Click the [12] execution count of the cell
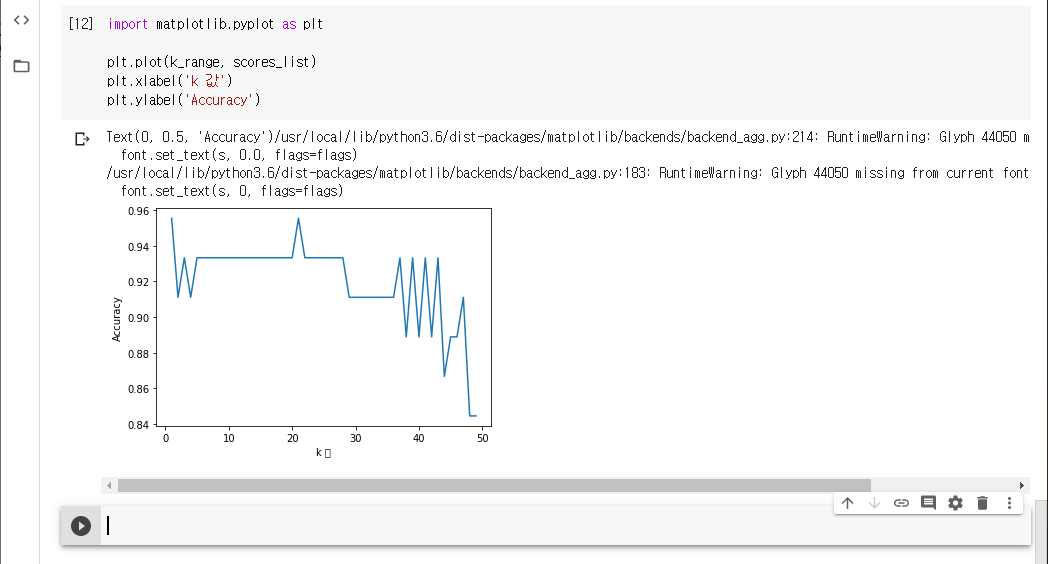The image size is (1048, 564). pyautogui.click(x=81, y=23)
